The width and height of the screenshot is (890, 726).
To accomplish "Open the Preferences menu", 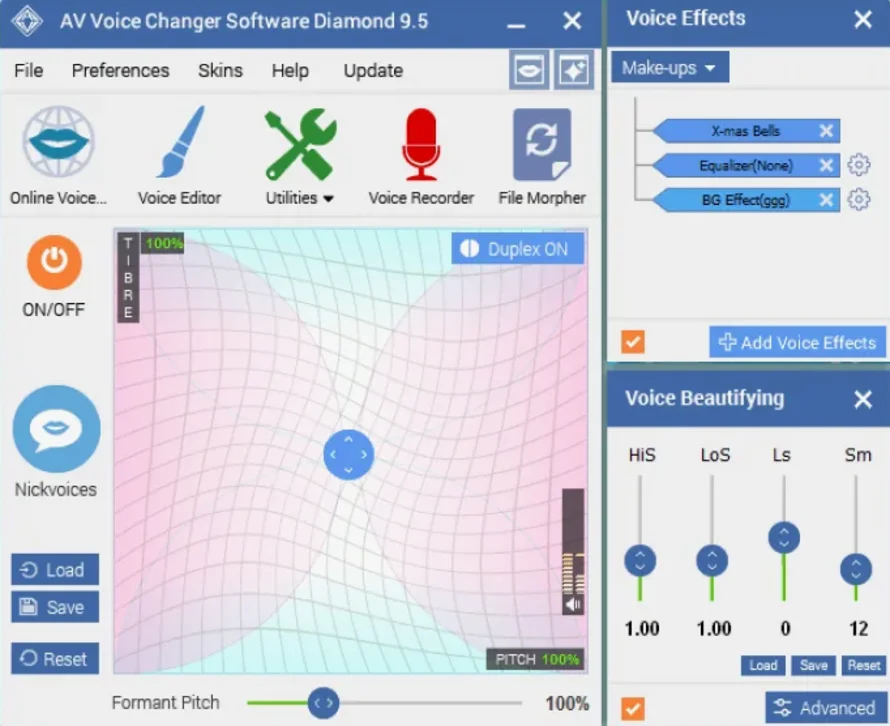I will coord(120,70).
